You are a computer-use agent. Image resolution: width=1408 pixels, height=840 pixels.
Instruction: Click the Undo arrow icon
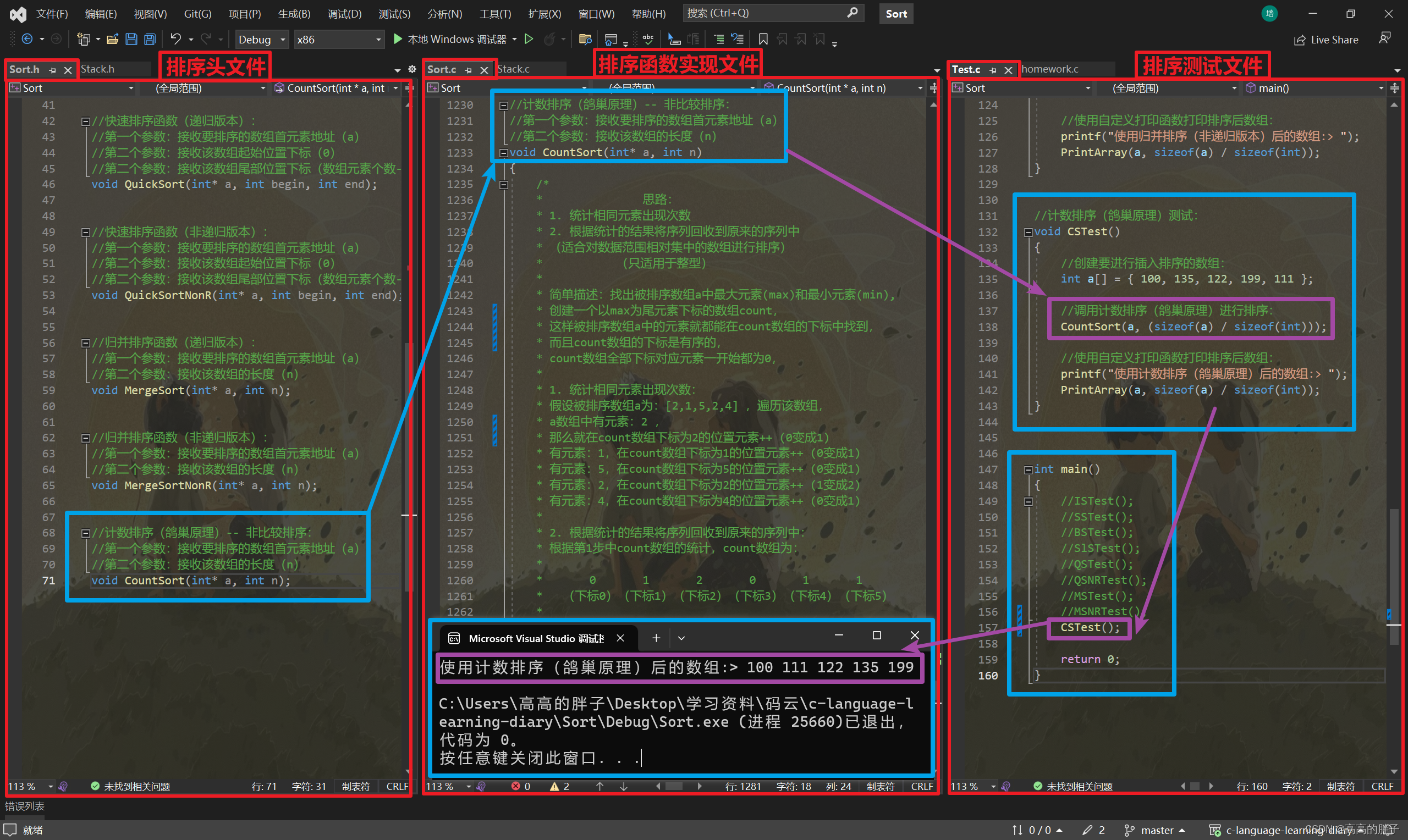[x=175, y=39]
